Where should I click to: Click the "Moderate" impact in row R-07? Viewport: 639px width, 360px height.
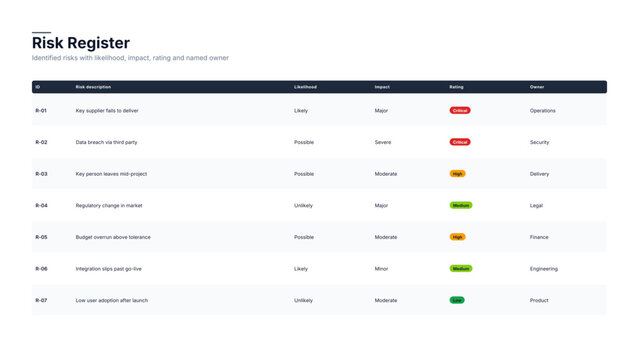point(386,300)
